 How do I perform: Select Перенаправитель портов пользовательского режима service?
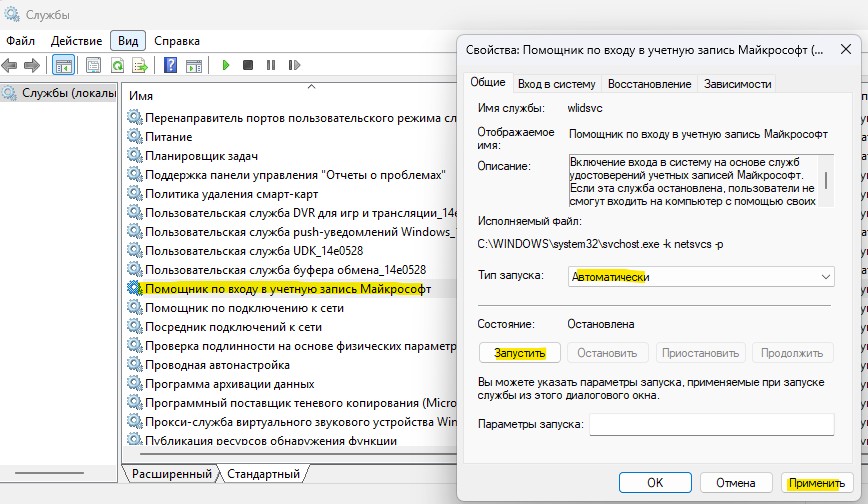pos(291,117)
